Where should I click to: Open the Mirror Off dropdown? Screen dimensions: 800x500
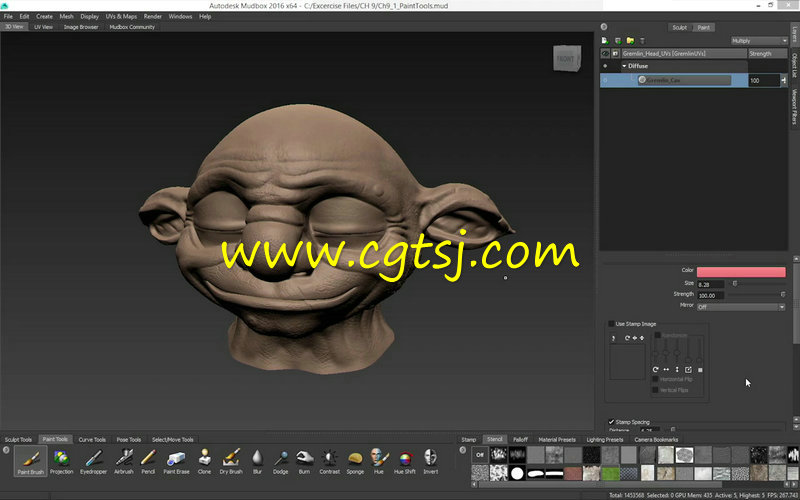coord(741,307)
